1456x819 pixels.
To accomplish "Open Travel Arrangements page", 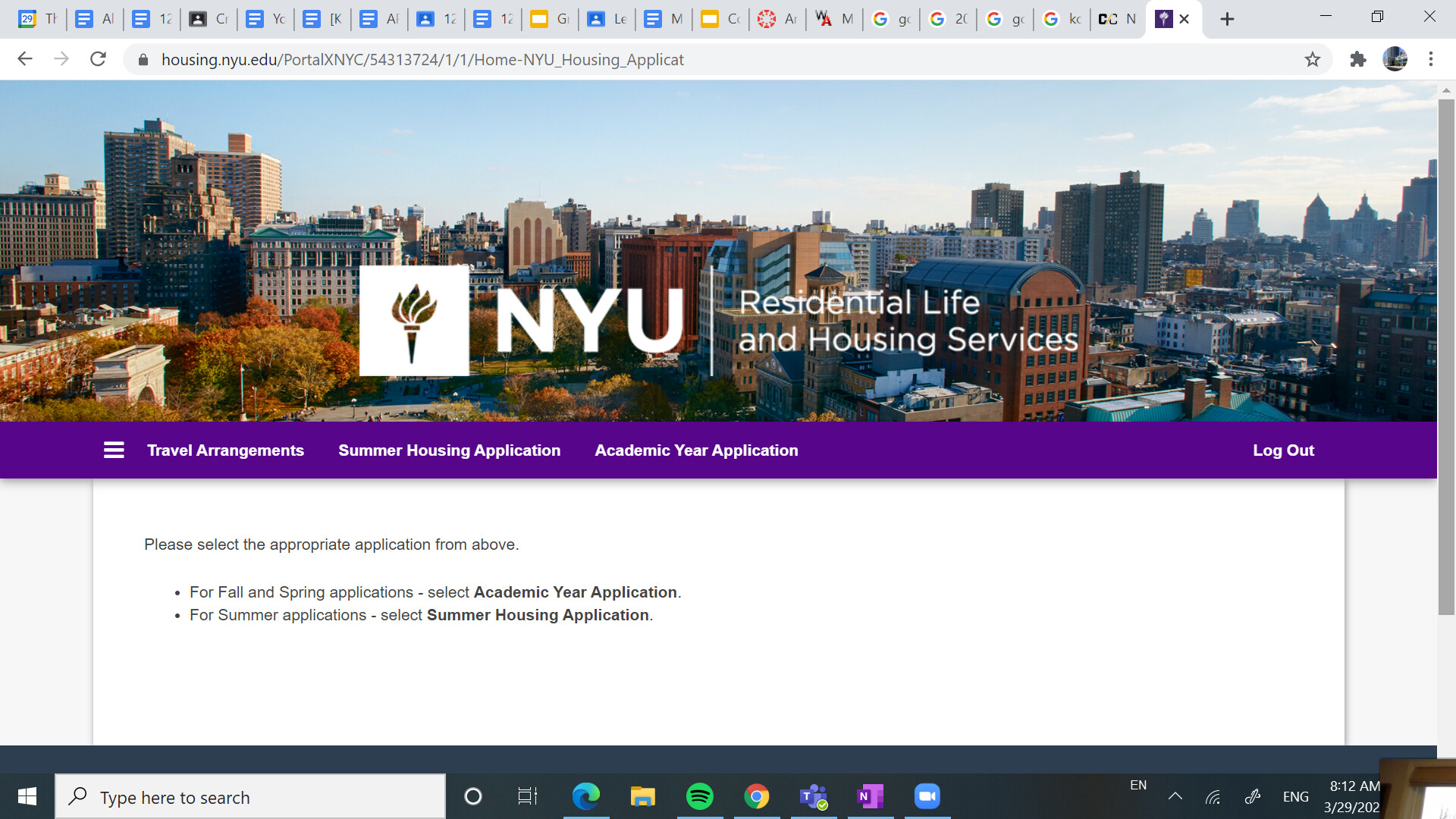I will click(225, 450).
